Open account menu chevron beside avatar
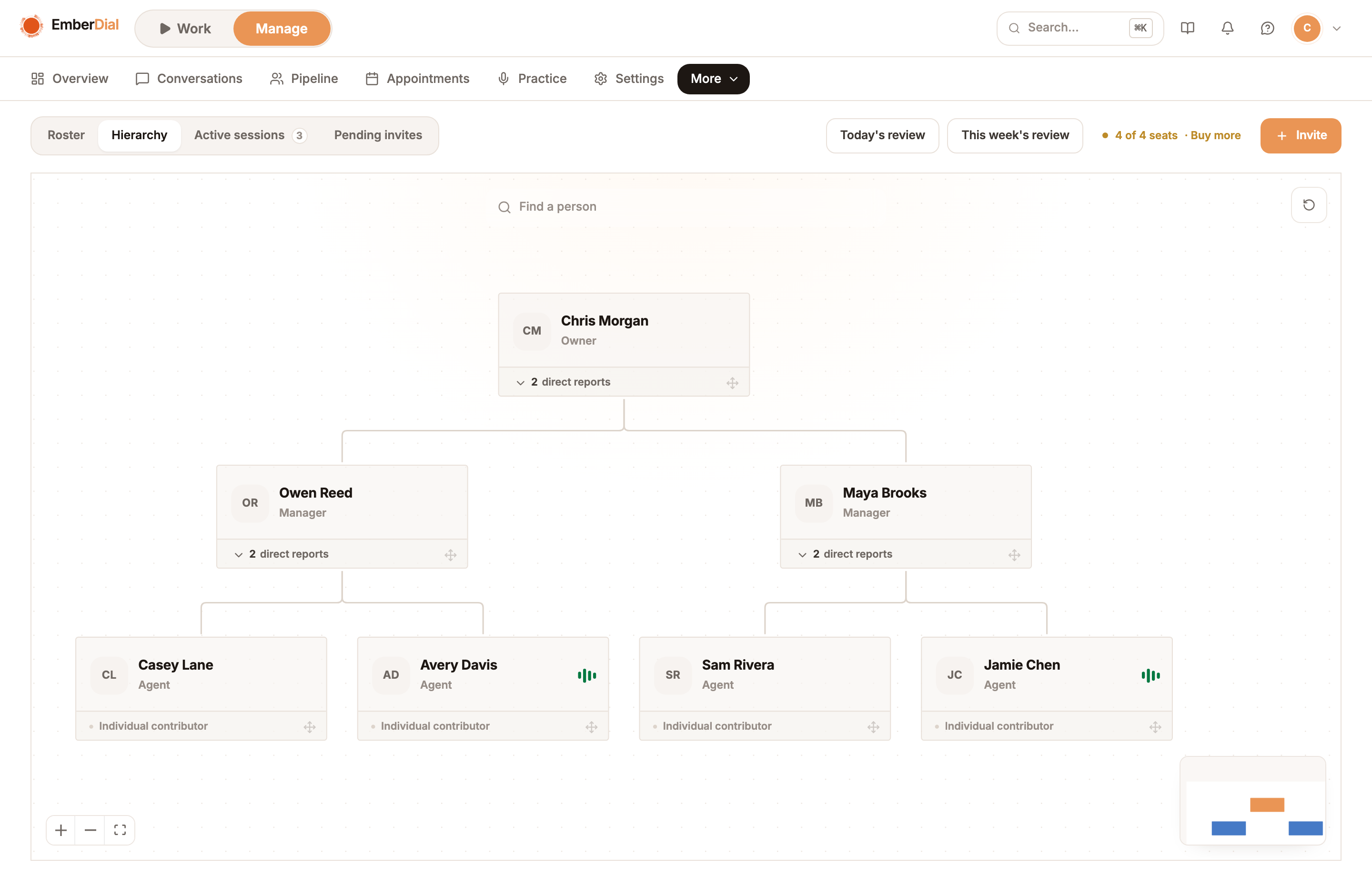 [1337, 28]
